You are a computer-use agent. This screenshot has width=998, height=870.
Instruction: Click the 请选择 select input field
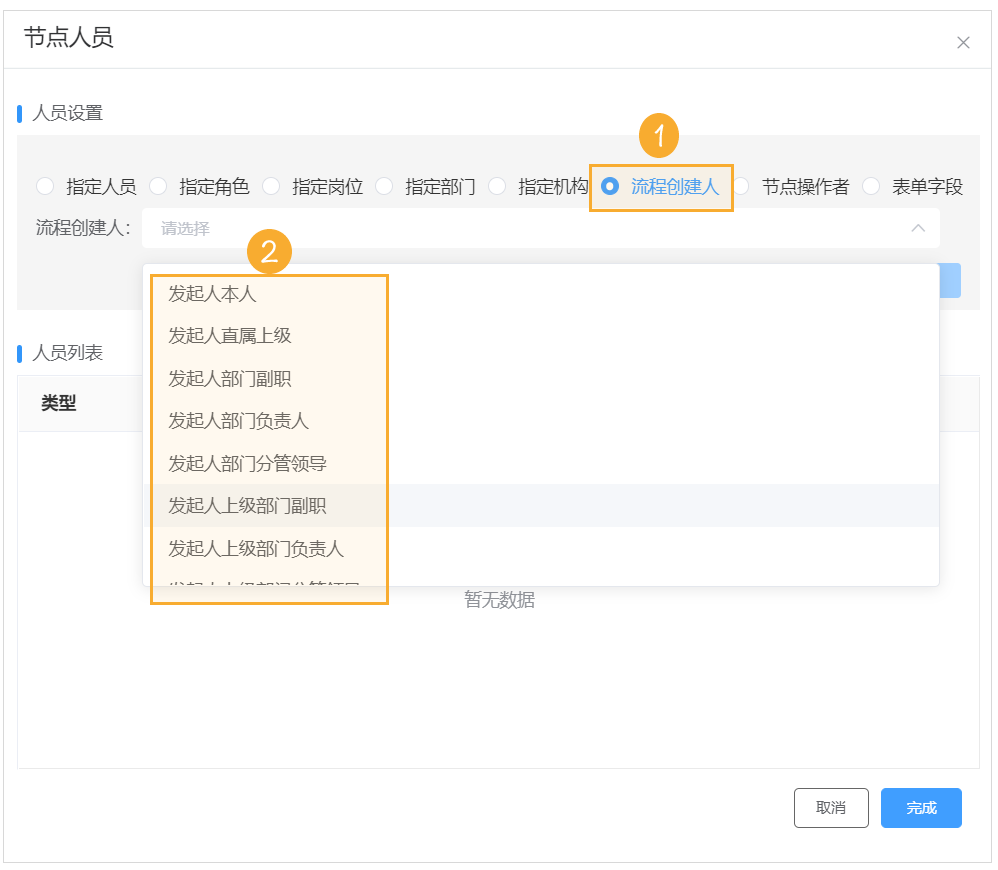tap(530, 228)
